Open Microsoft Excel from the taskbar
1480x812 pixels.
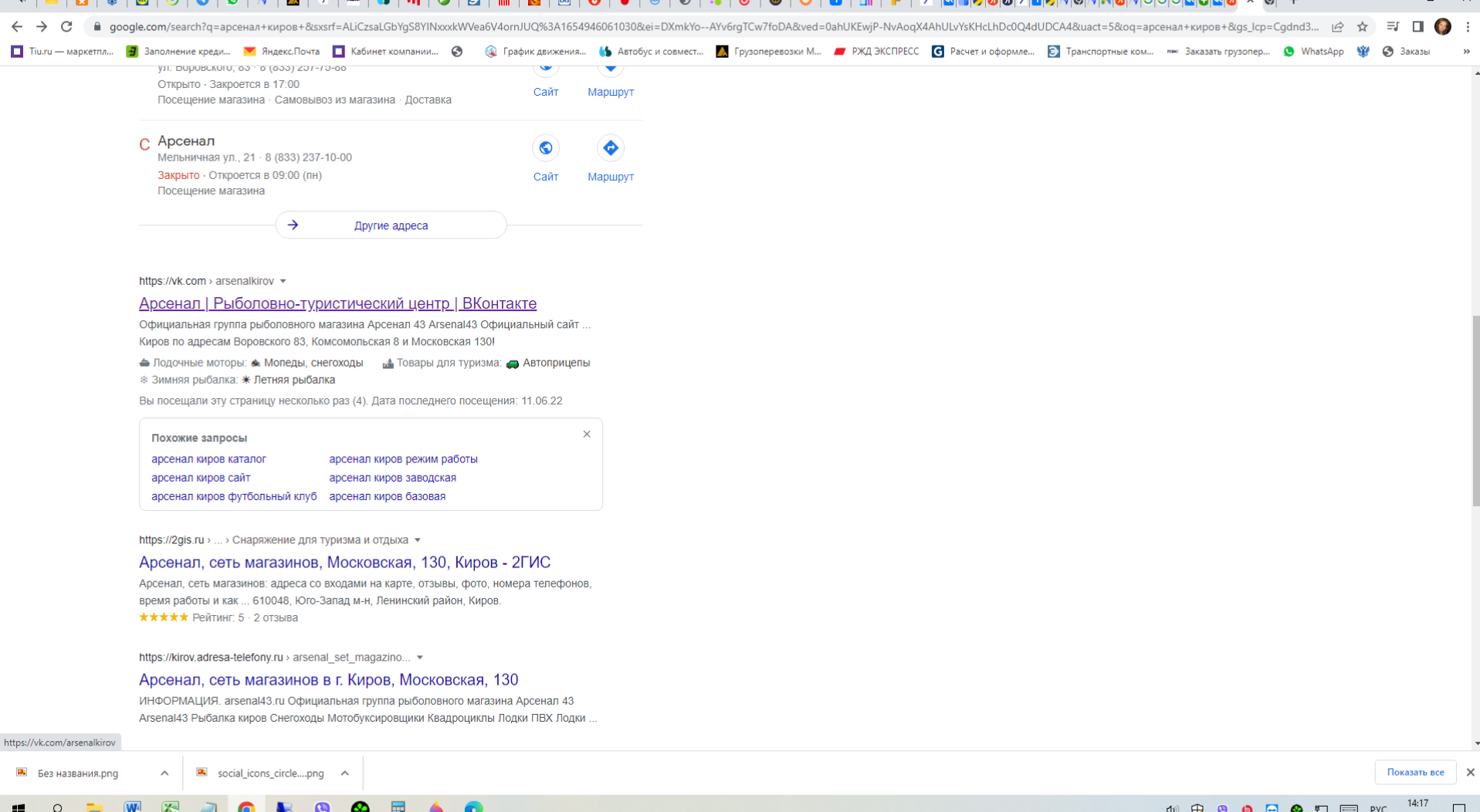point(171,807)
